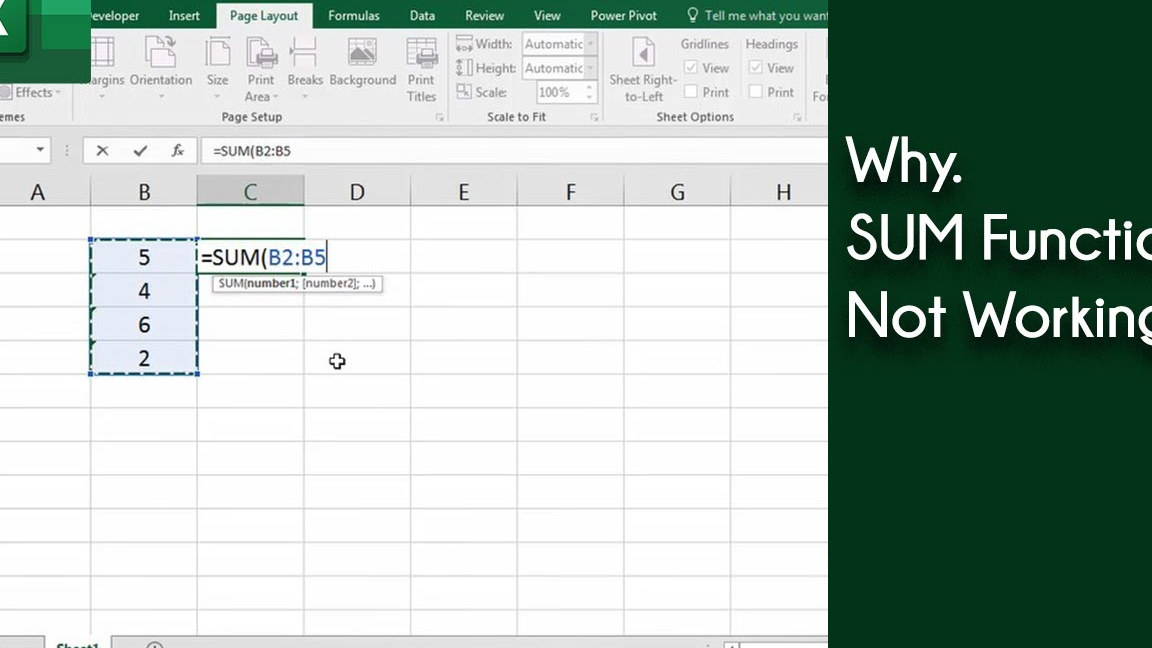Enable the Gridlines Print checkbox
Screen dimensions: 1152x648
tap(691, 92)
